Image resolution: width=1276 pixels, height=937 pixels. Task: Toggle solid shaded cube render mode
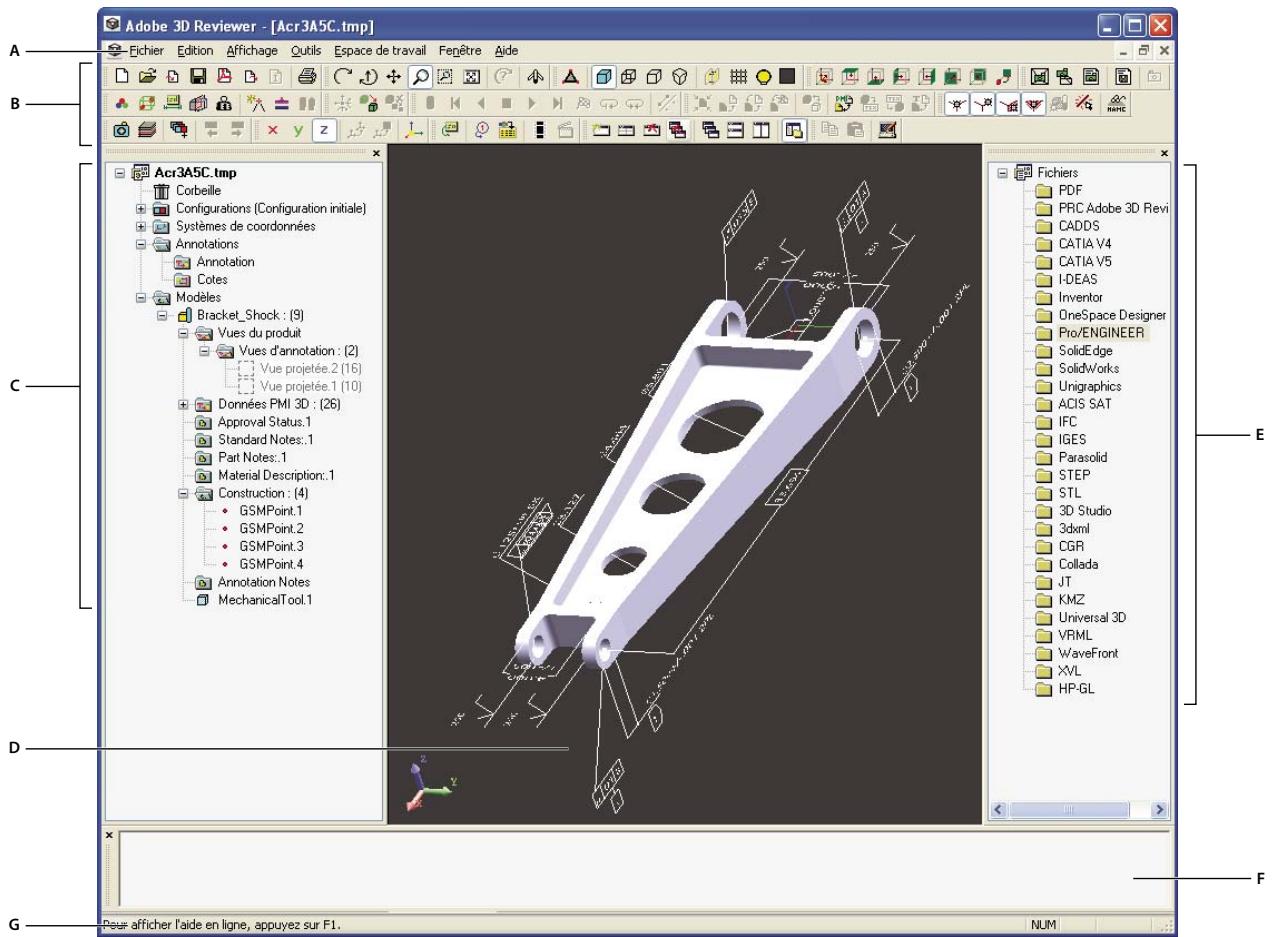coord(604,75)
